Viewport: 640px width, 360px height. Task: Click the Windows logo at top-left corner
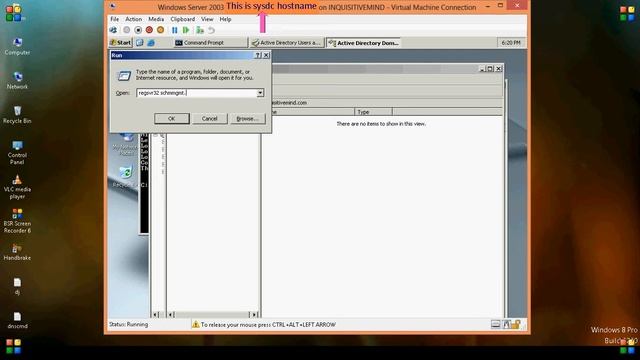tap(14, 12)
